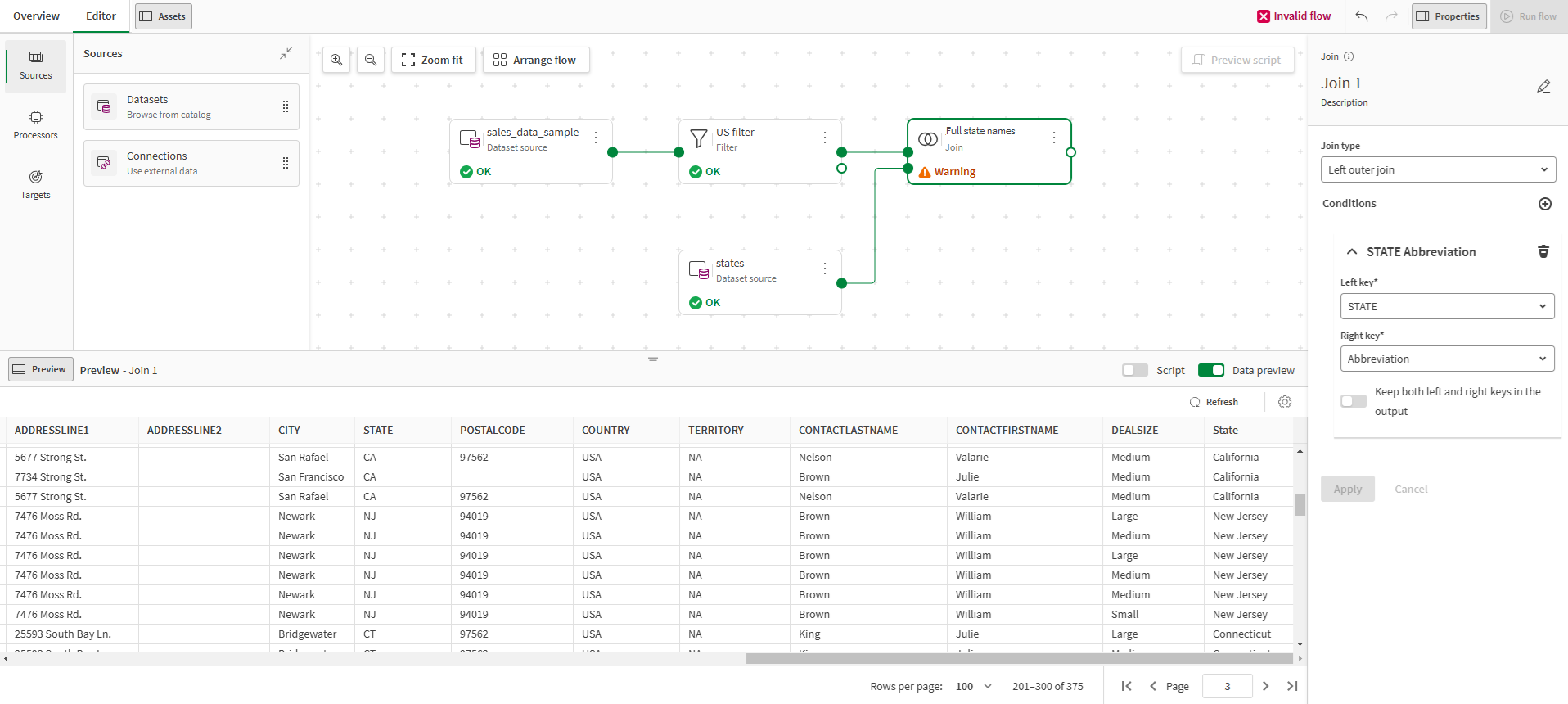Click Refresh in the data preview
Viewport: 1568px width, 704px height.
click(x=1214, y=402)
